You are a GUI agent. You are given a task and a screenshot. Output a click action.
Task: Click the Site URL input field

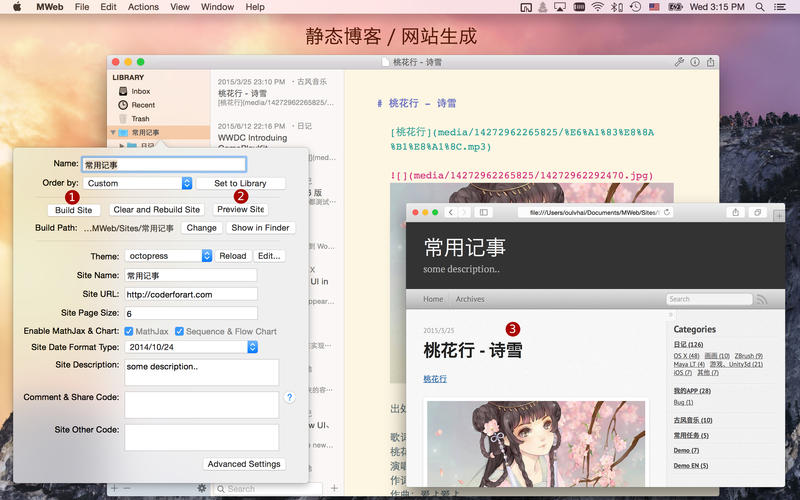190,293
